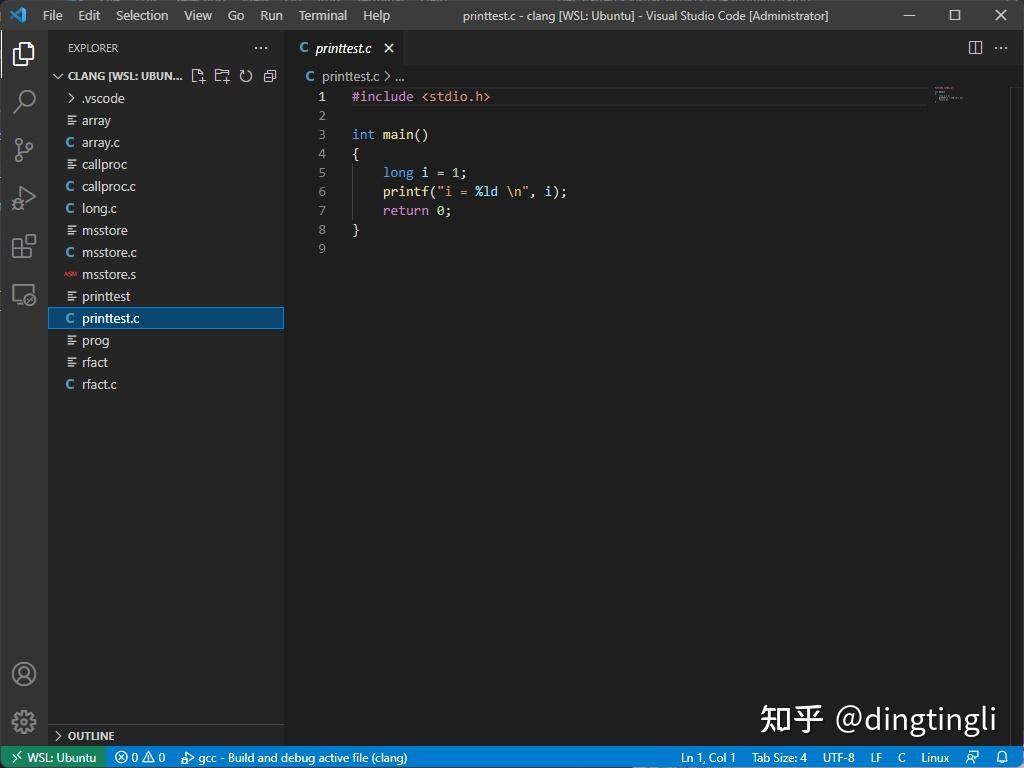Viewport: 1024px width, 768px height.
Task: Open long.c in Explorer
Action: (166, 208)
